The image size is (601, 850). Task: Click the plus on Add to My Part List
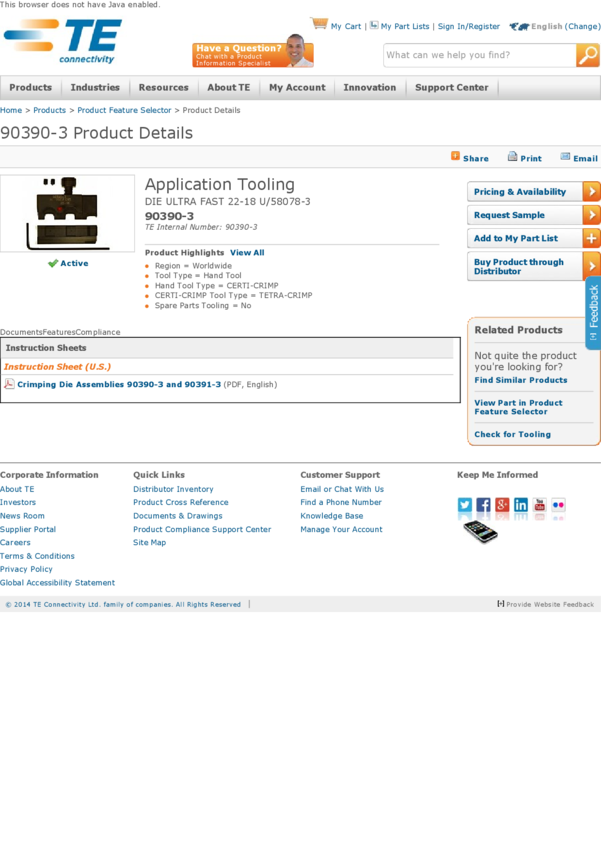[591, 239]
